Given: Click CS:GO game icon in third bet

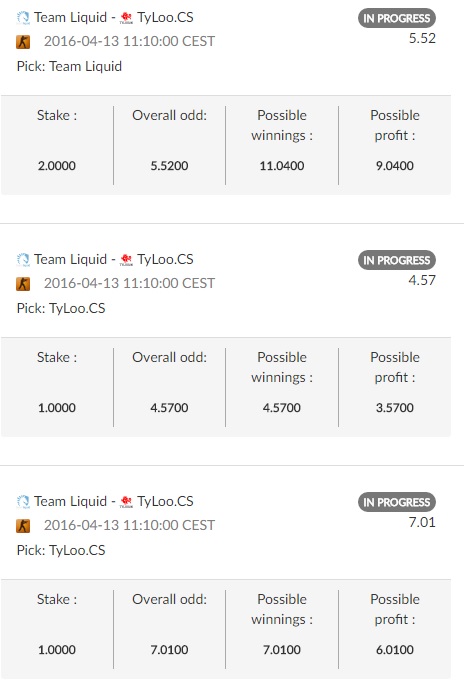Looking at the screenshot, I should pyautogui.click(x=23, y=526).
